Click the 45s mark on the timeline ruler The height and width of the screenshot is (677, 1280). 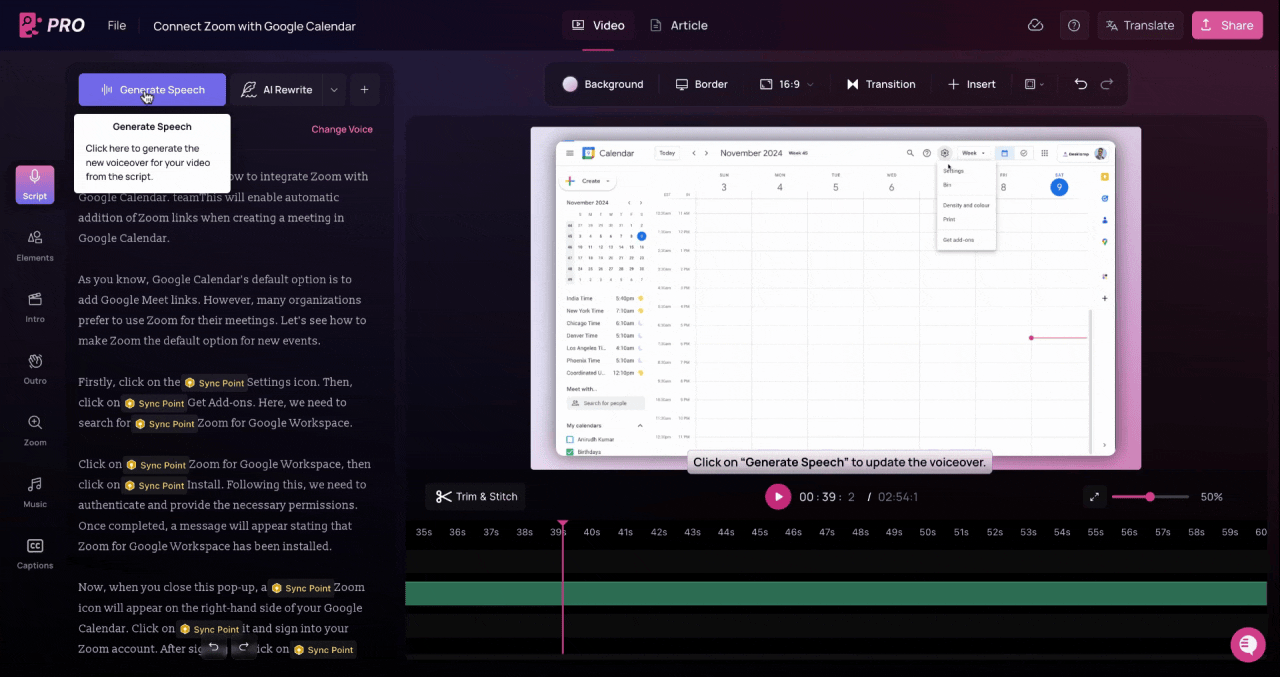click(x=759, y=532)
